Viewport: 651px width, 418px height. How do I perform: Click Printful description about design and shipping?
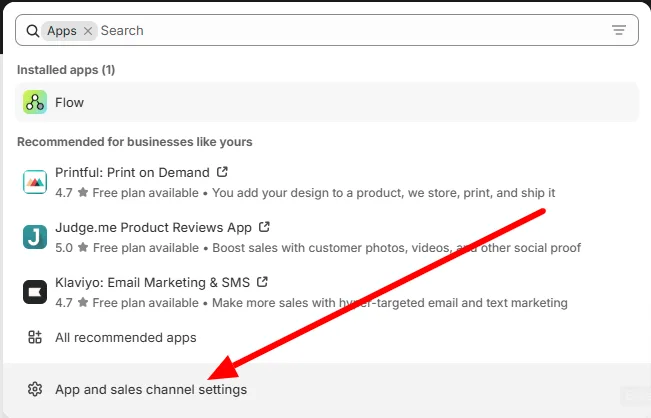pyautogui.click(x=384, y=193)
